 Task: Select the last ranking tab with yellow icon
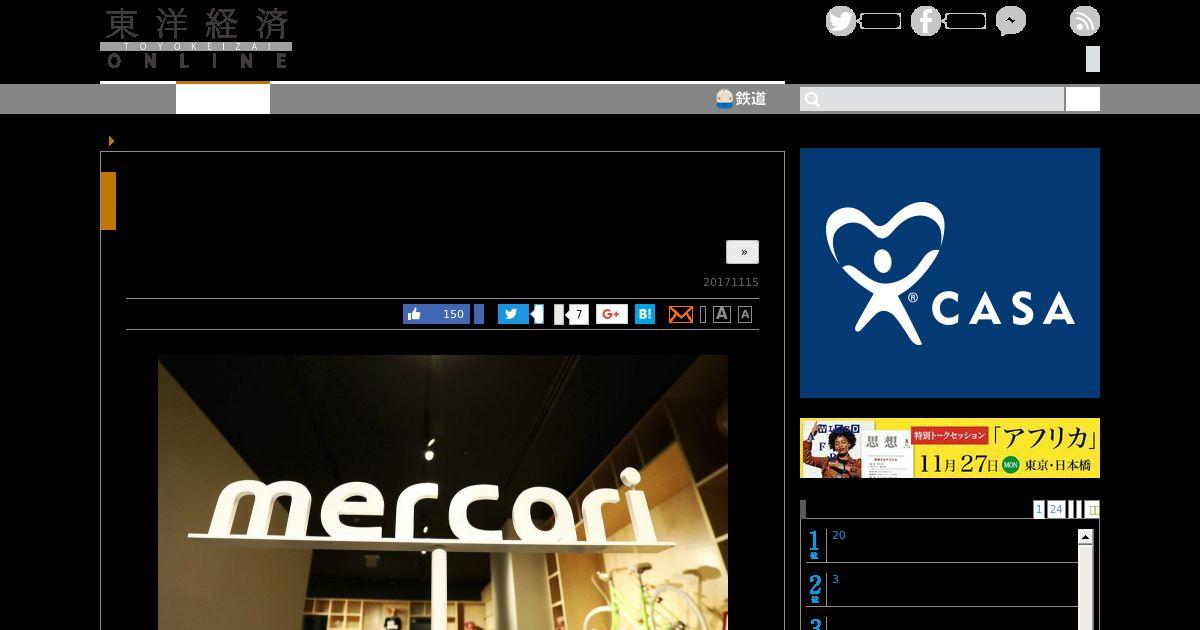[1093, 509]
